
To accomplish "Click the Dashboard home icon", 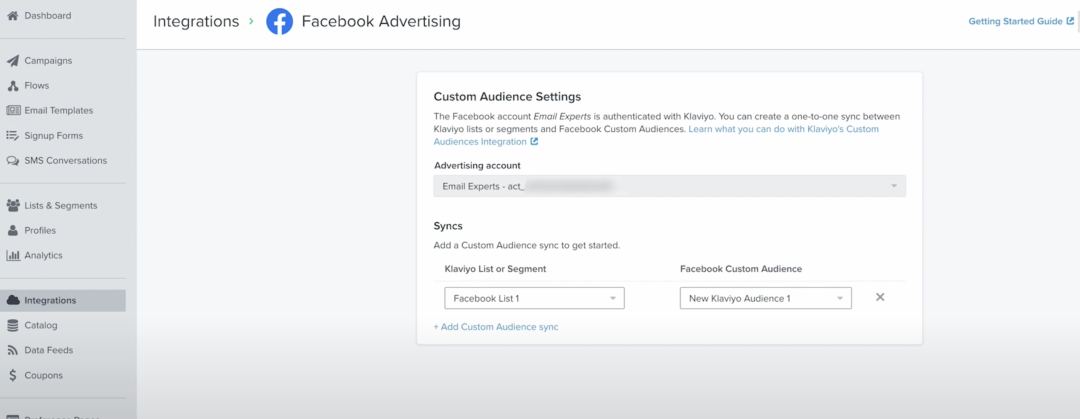I will click(x=13, y=16).
